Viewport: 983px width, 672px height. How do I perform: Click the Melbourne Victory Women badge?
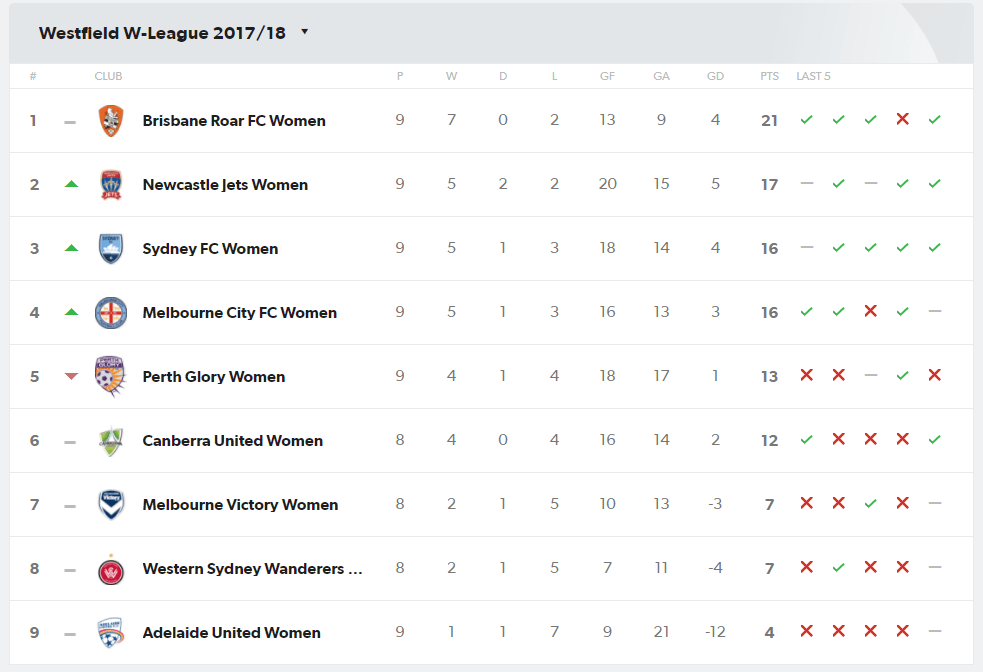pyautogui.click(x=111, y=505)
